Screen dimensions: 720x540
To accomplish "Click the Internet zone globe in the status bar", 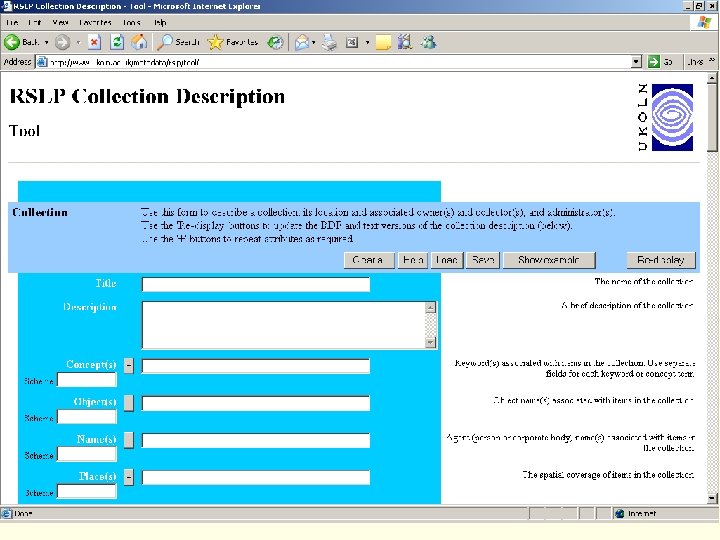I will pos(619,513).
